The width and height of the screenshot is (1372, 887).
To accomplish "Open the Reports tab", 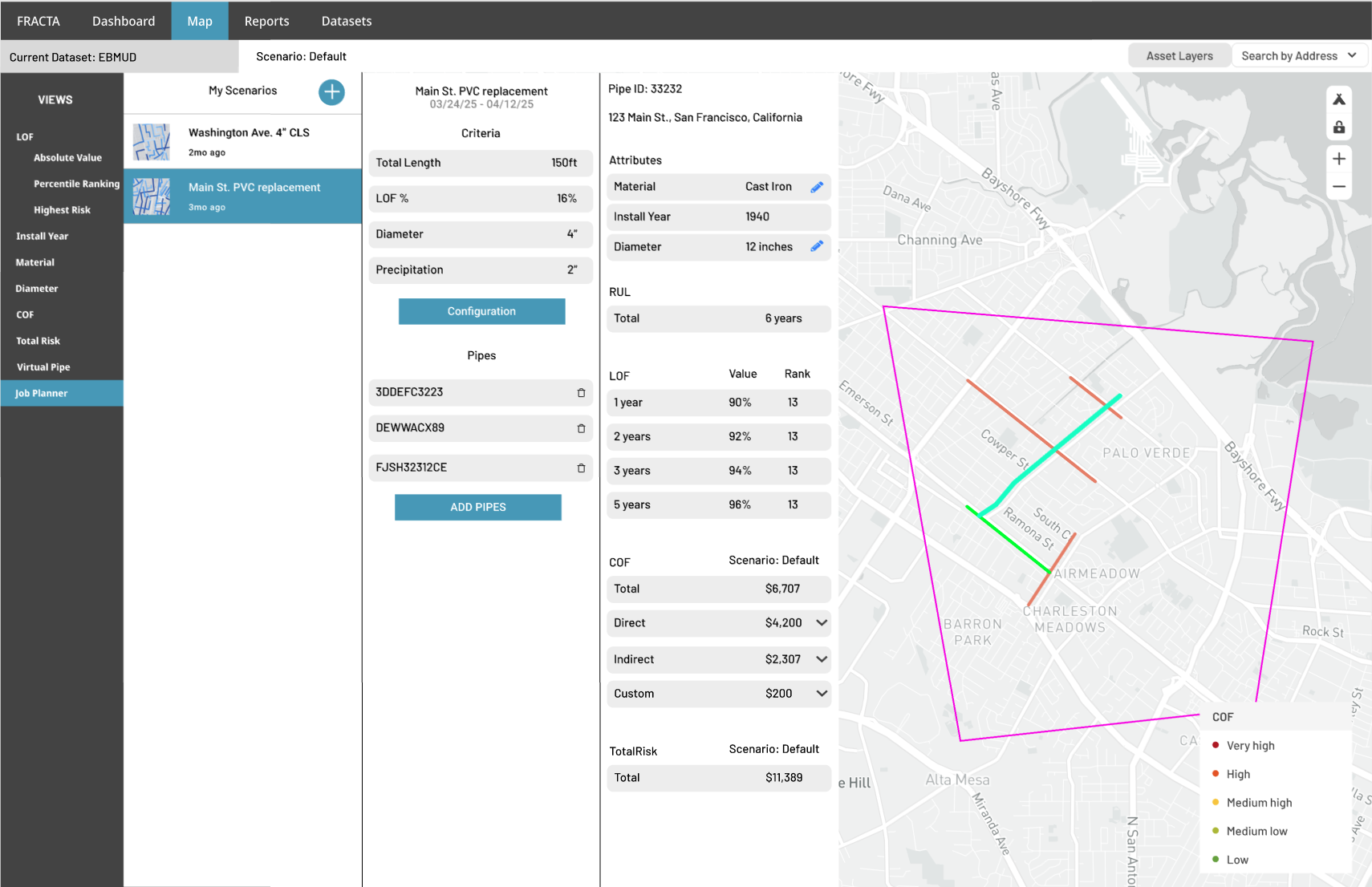I will pyautogui.click(x=266, y=21).
